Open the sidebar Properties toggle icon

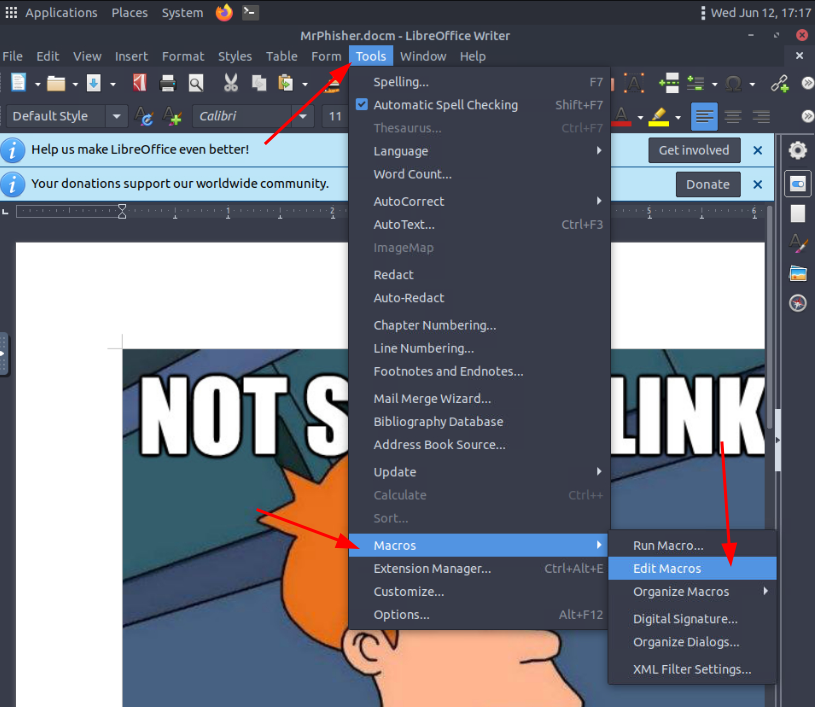click(797, 184)
